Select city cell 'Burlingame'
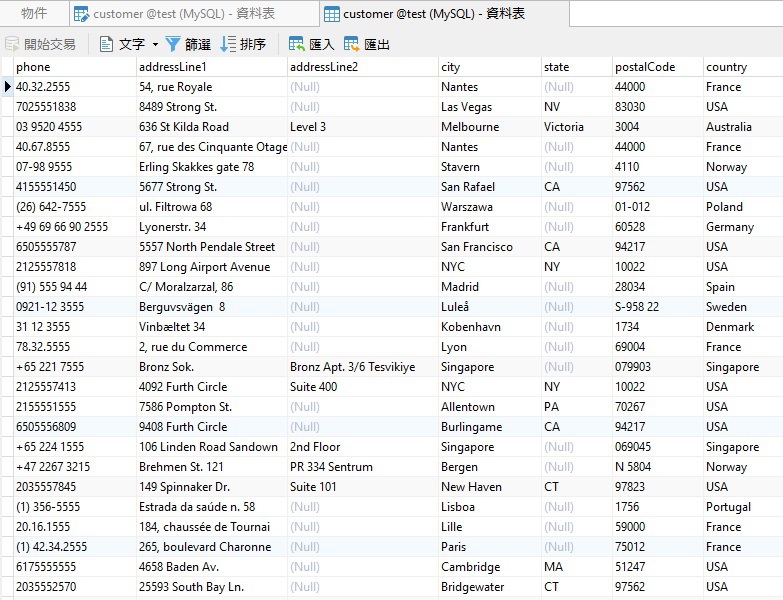 pos(490,427)
